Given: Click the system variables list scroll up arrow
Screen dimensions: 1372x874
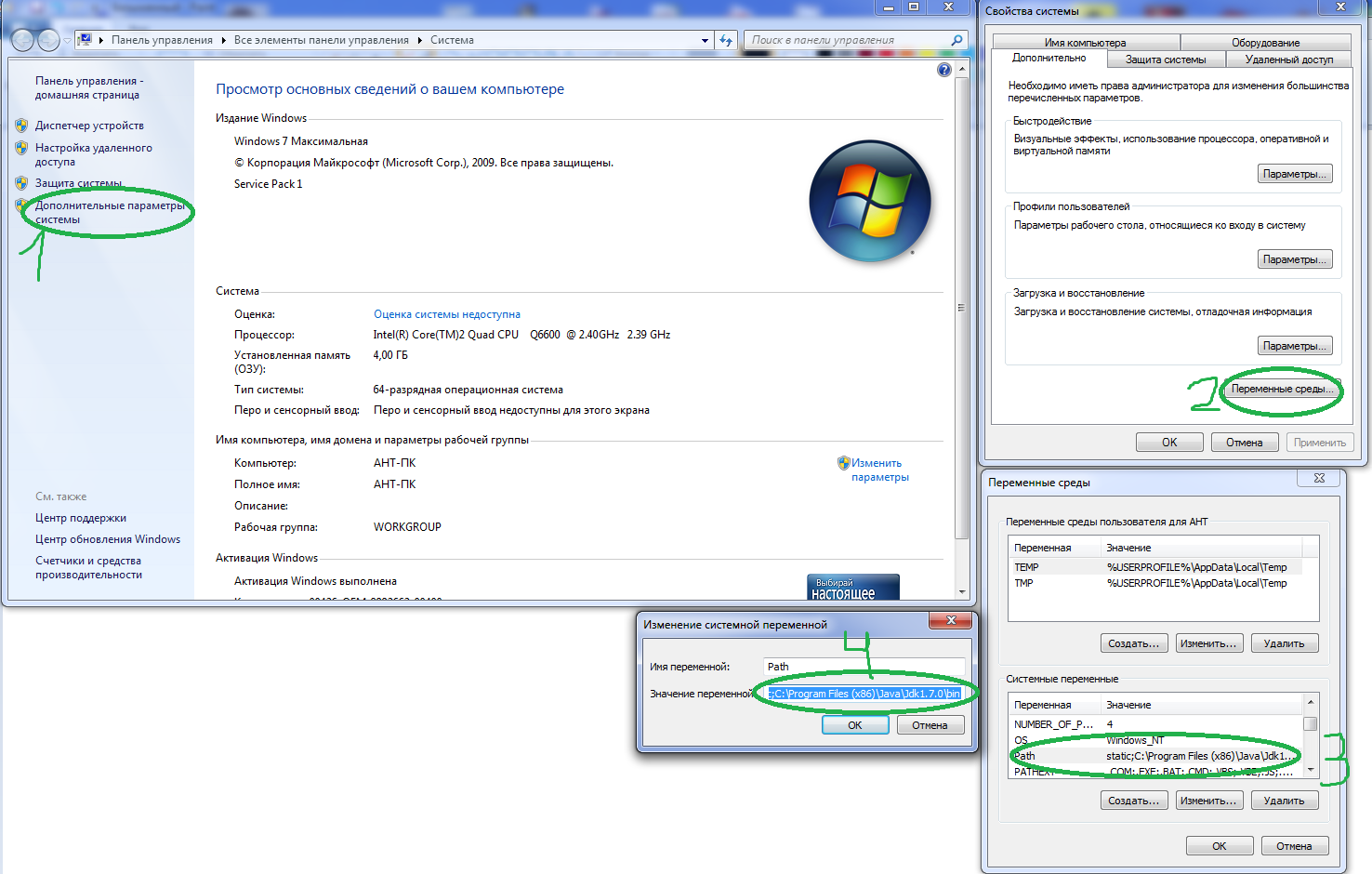Looking at the screenshot, I should click(1311, 702).
